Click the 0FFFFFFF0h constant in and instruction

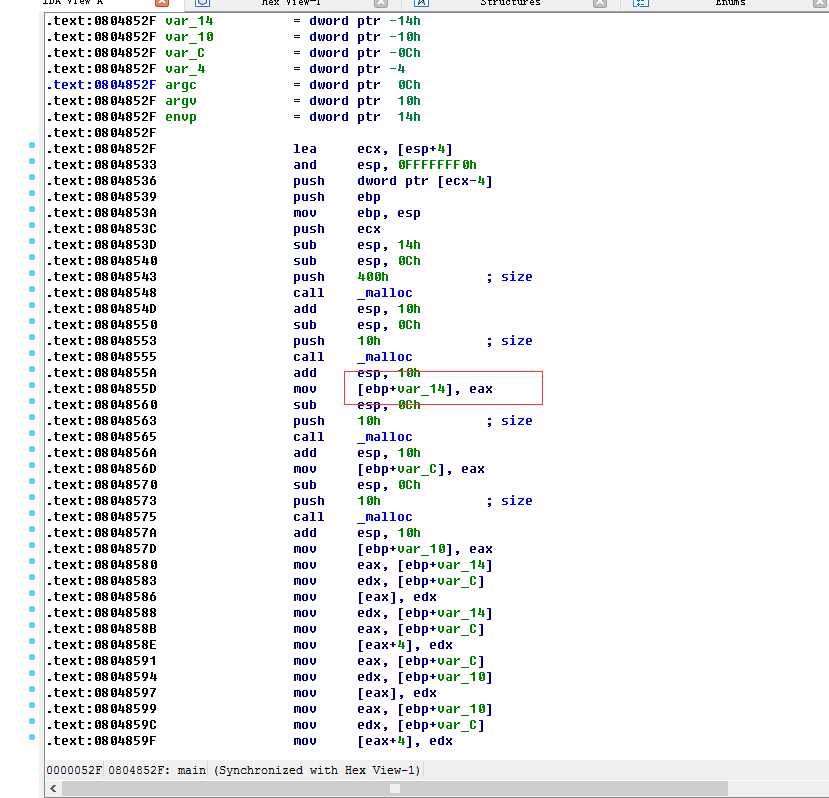point(437,165)
